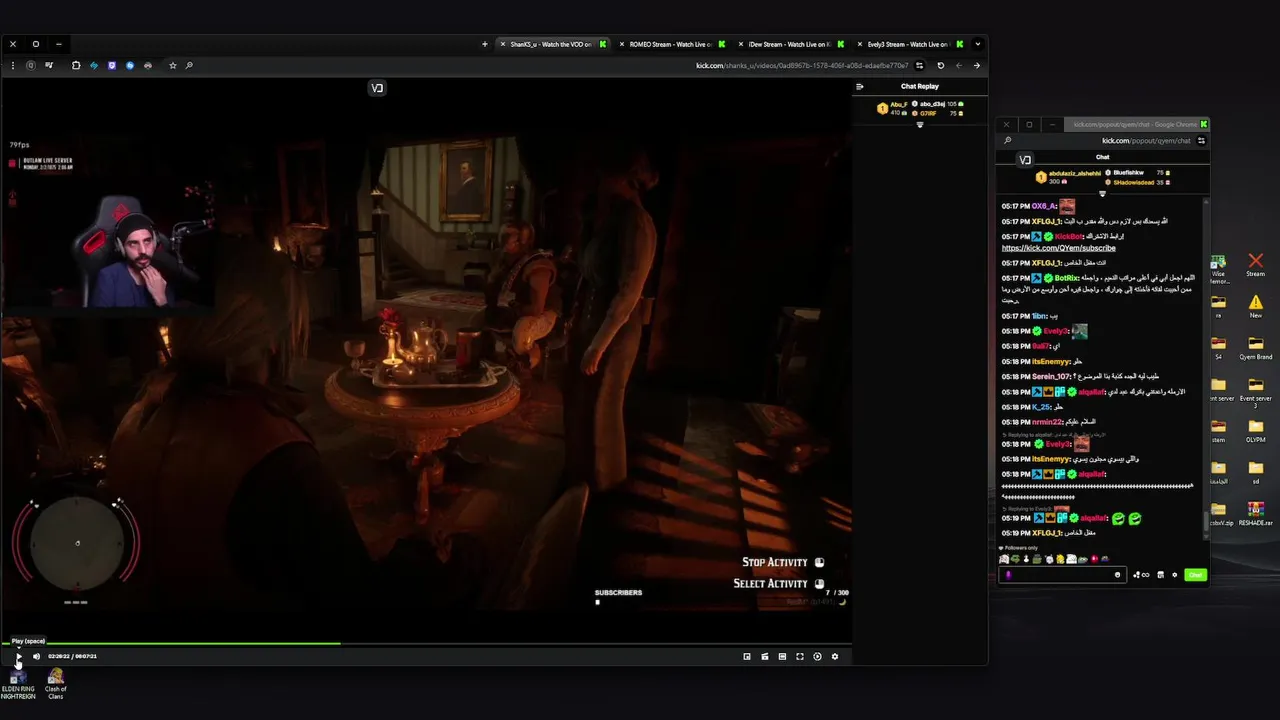Click the popout chat site settings icon

(x=1201, y=141)
